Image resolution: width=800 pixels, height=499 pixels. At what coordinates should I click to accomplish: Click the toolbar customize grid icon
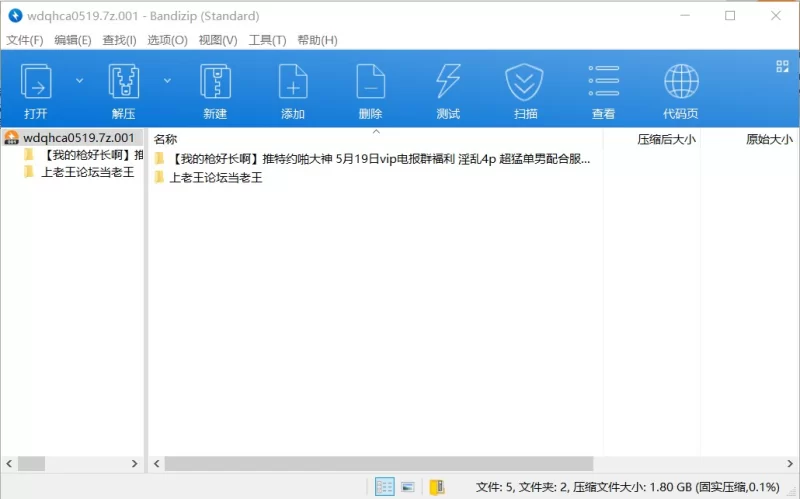782,66
